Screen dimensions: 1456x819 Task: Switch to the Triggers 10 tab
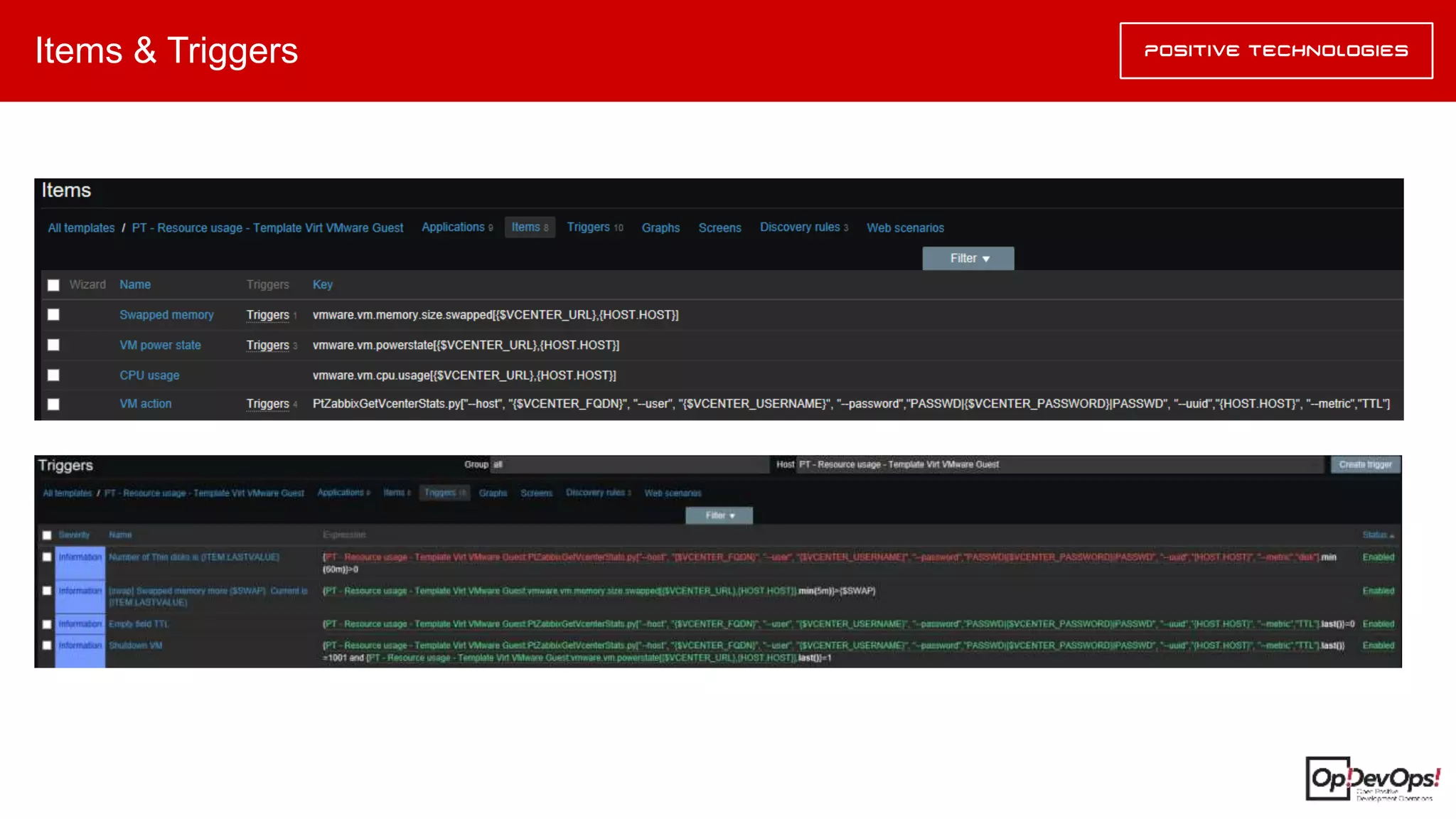[x=594, y=227]
